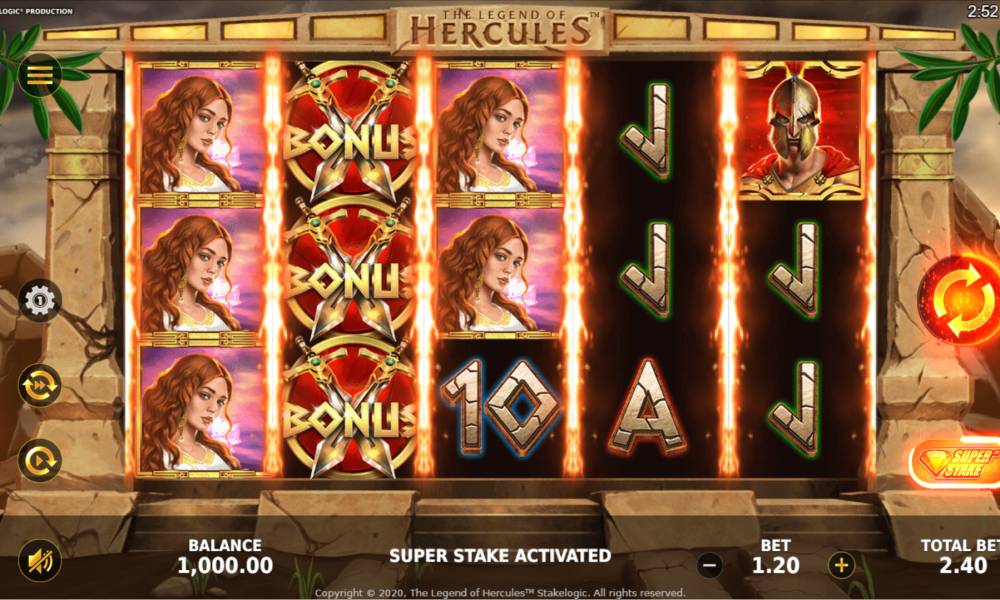The height and width of the screenshot is (600, 1000).
Task: Click the top woman symbol on reel one
Action: coord(201,131)
